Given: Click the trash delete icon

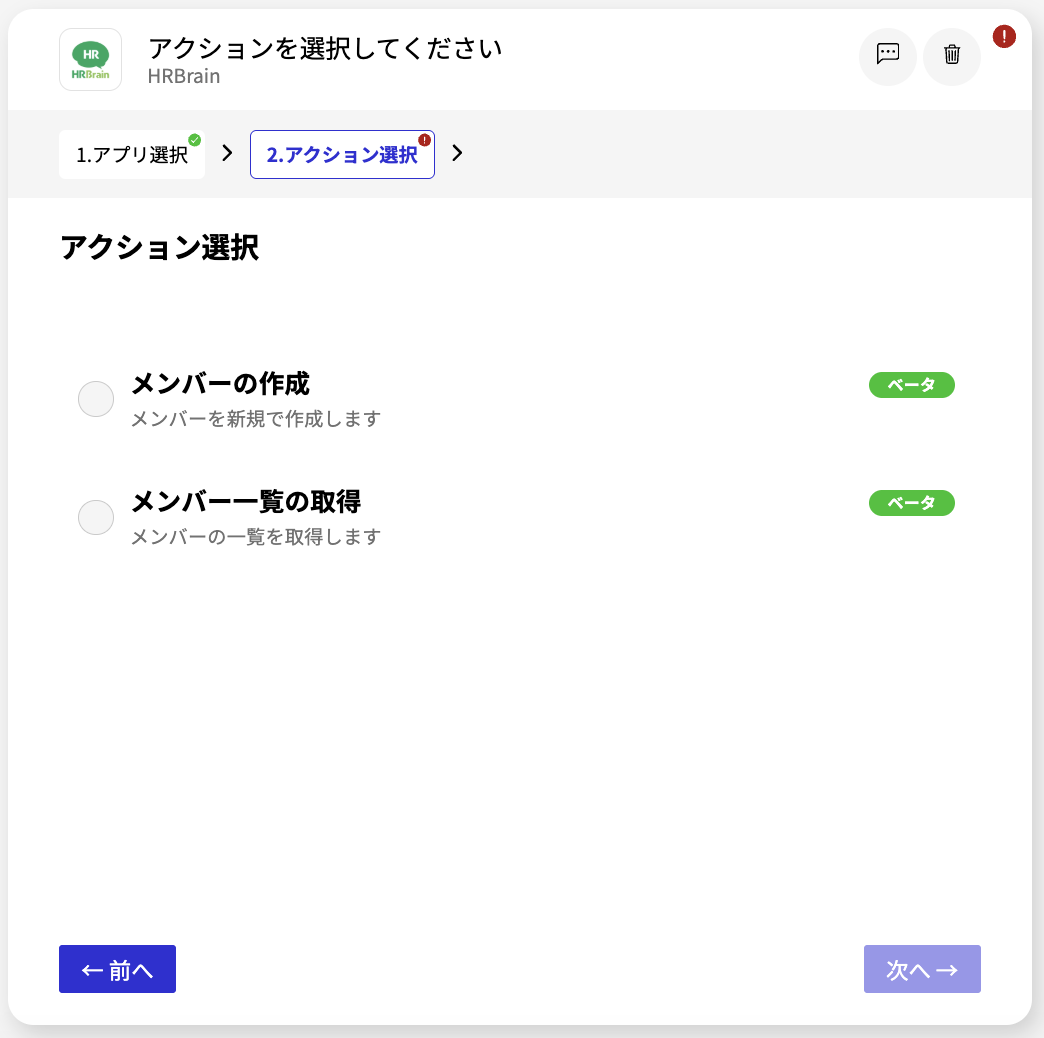Looking at the screenshot, I should tap(951, 56).
